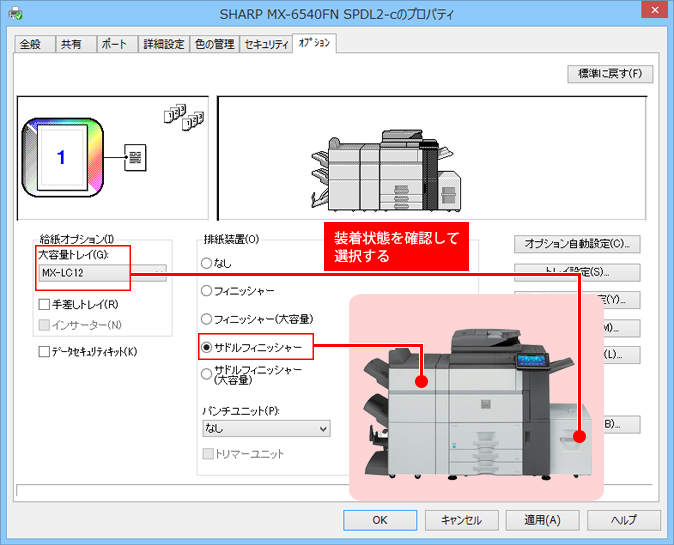Click the printer icon in the title bar
Viewport: 674px width, 545px height.
point(13,15)
